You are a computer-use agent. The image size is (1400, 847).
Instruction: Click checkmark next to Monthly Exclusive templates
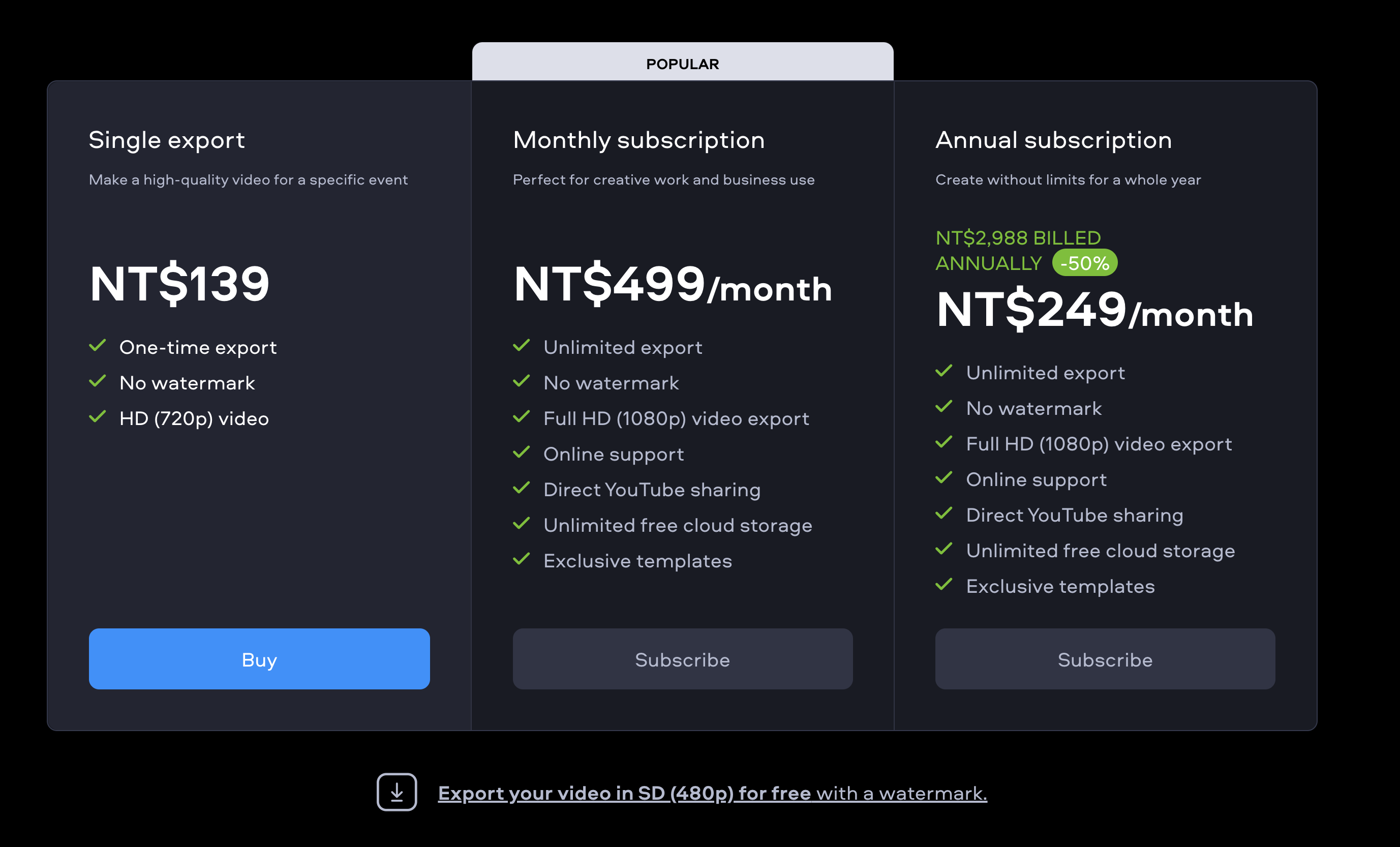click(521, 559)
